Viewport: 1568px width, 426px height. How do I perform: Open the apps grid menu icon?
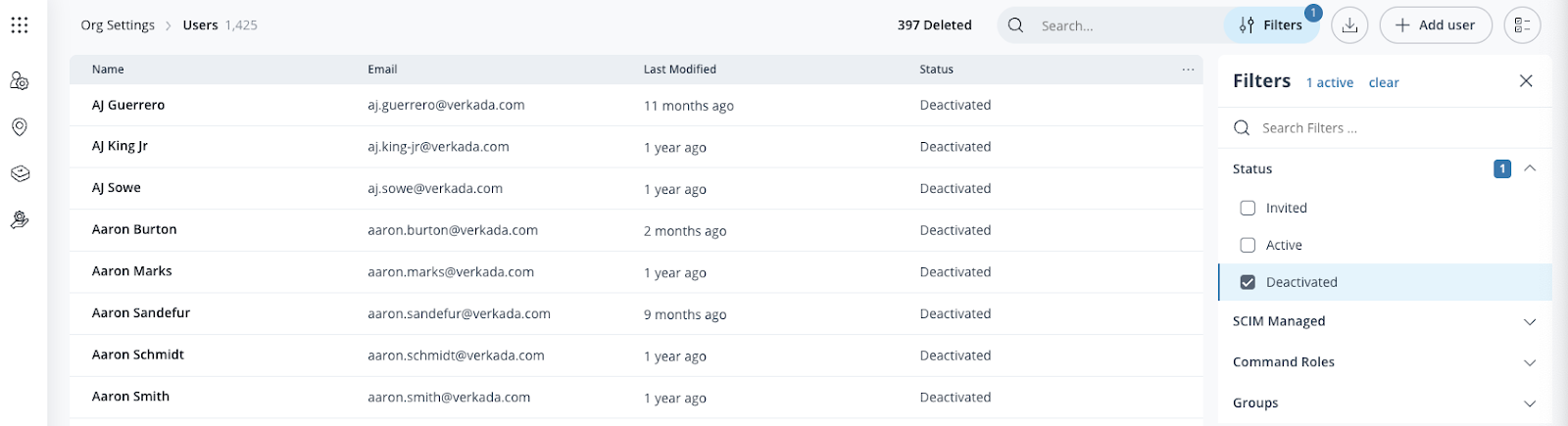[20, 25]
